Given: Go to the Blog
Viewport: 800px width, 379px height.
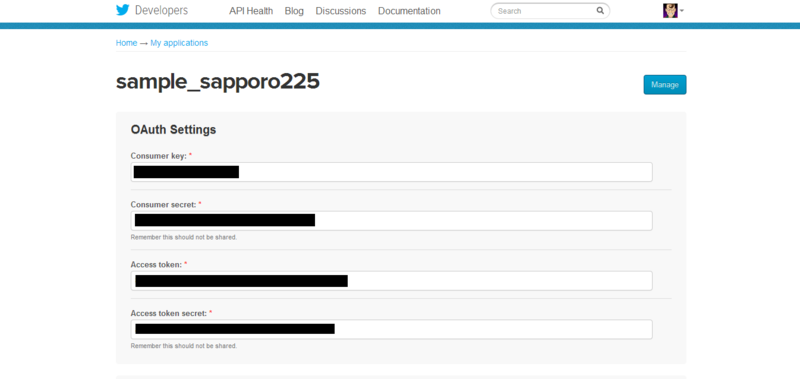Looking at the screenshot, I should click(x=294, y=11).
